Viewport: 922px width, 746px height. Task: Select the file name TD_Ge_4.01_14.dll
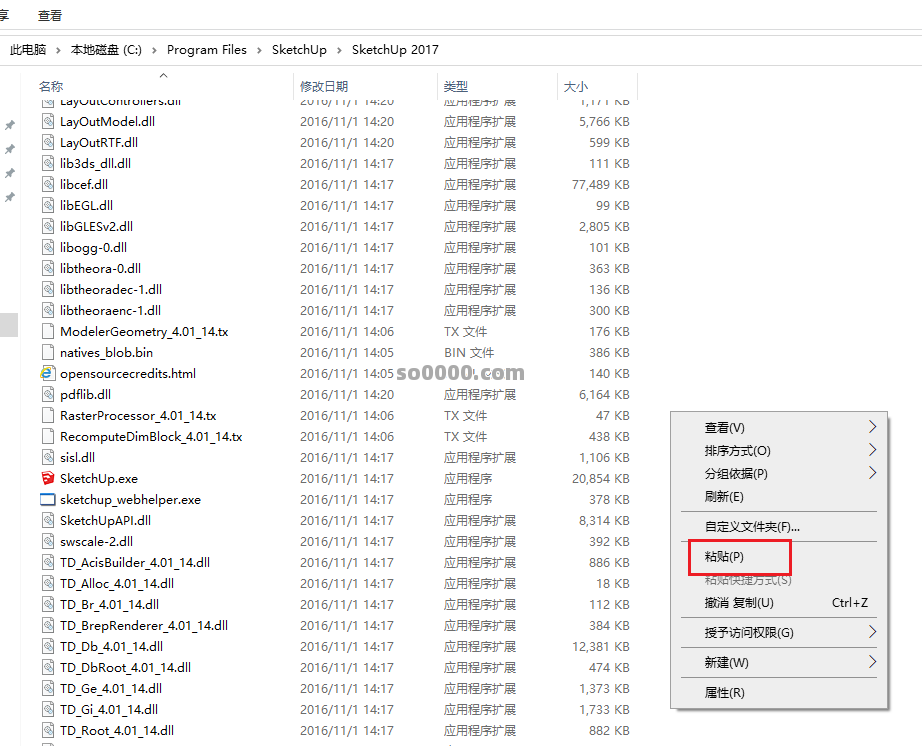(111, 688)
